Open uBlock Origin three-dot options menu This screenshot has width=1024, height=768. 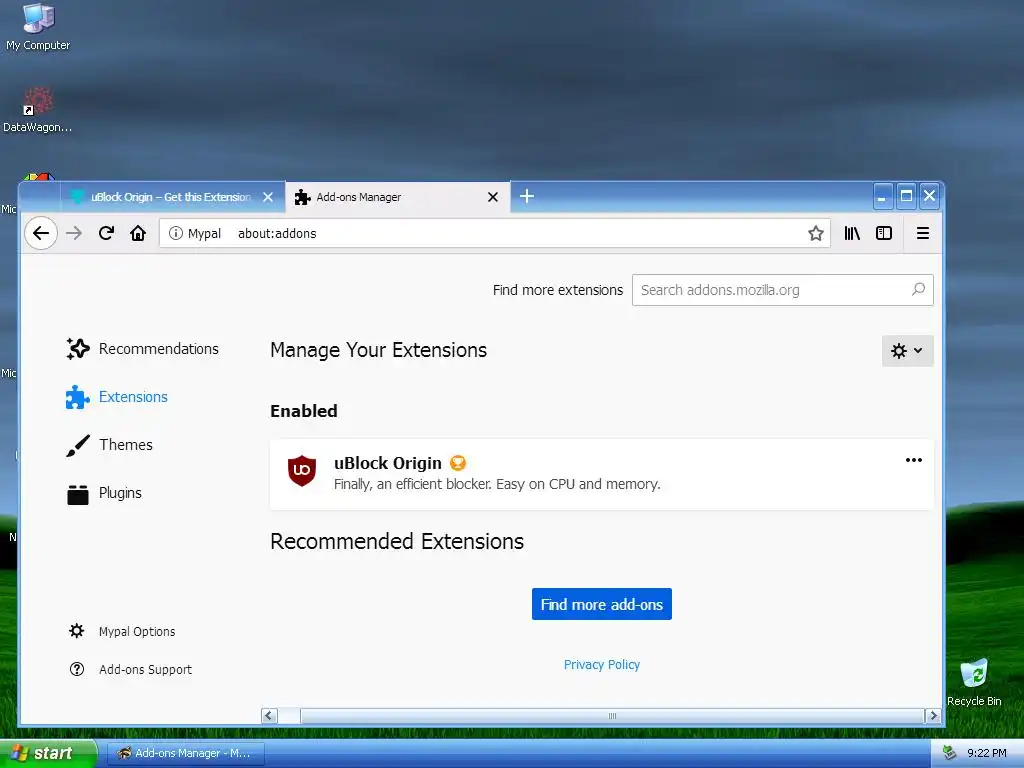point(914,460)
